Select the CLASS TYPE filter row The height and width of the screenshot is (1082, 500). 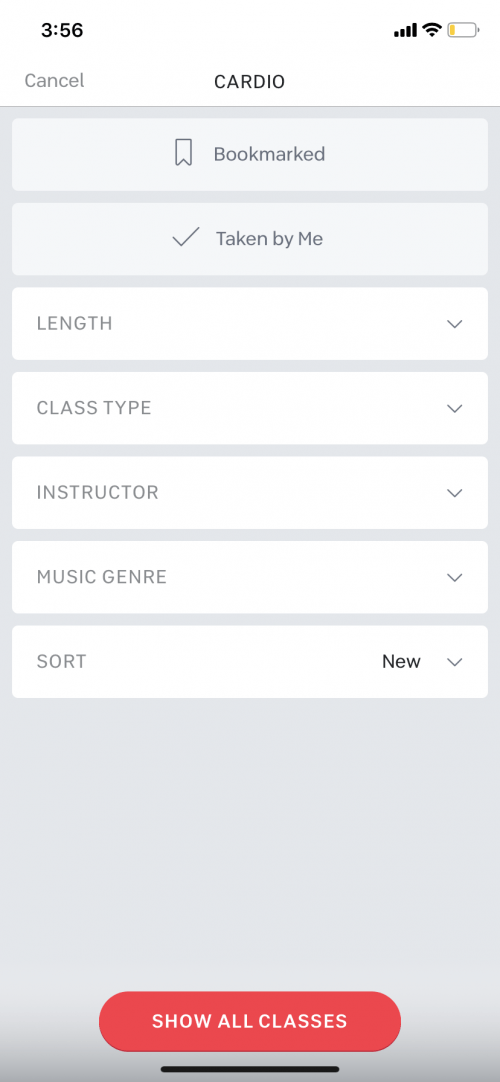tap(250, 409)
